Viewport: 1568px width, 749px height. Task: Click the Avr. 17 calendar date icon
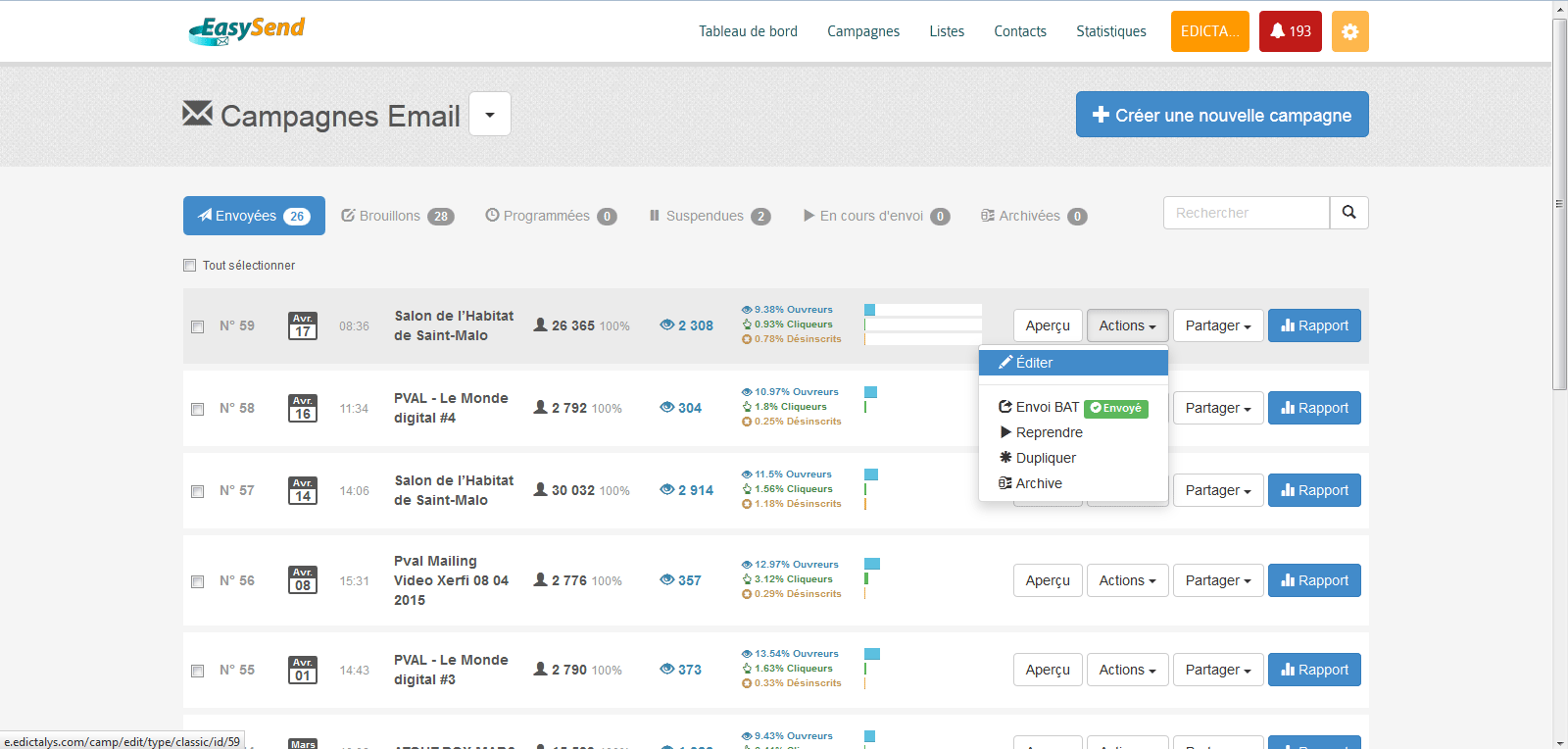303,325
